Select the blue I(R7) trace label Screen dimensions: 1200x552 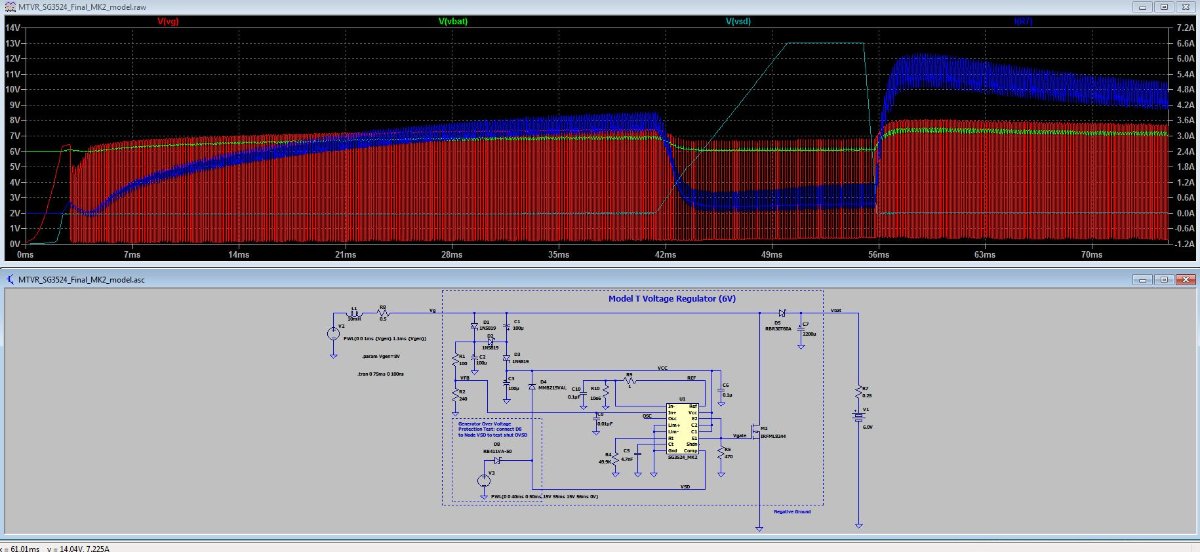click(x=1023, y=21)
